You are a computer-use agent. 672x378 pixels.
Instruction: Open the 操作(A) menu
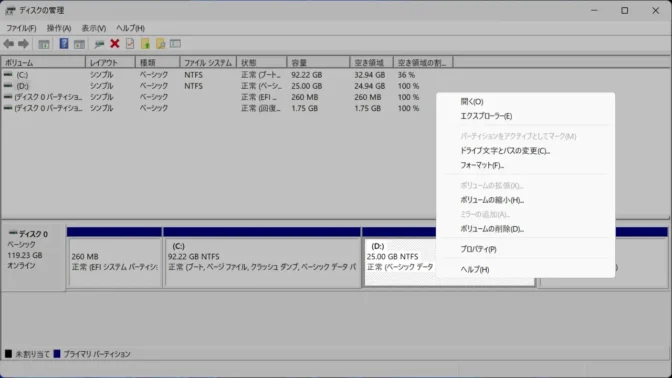(59, 28)
